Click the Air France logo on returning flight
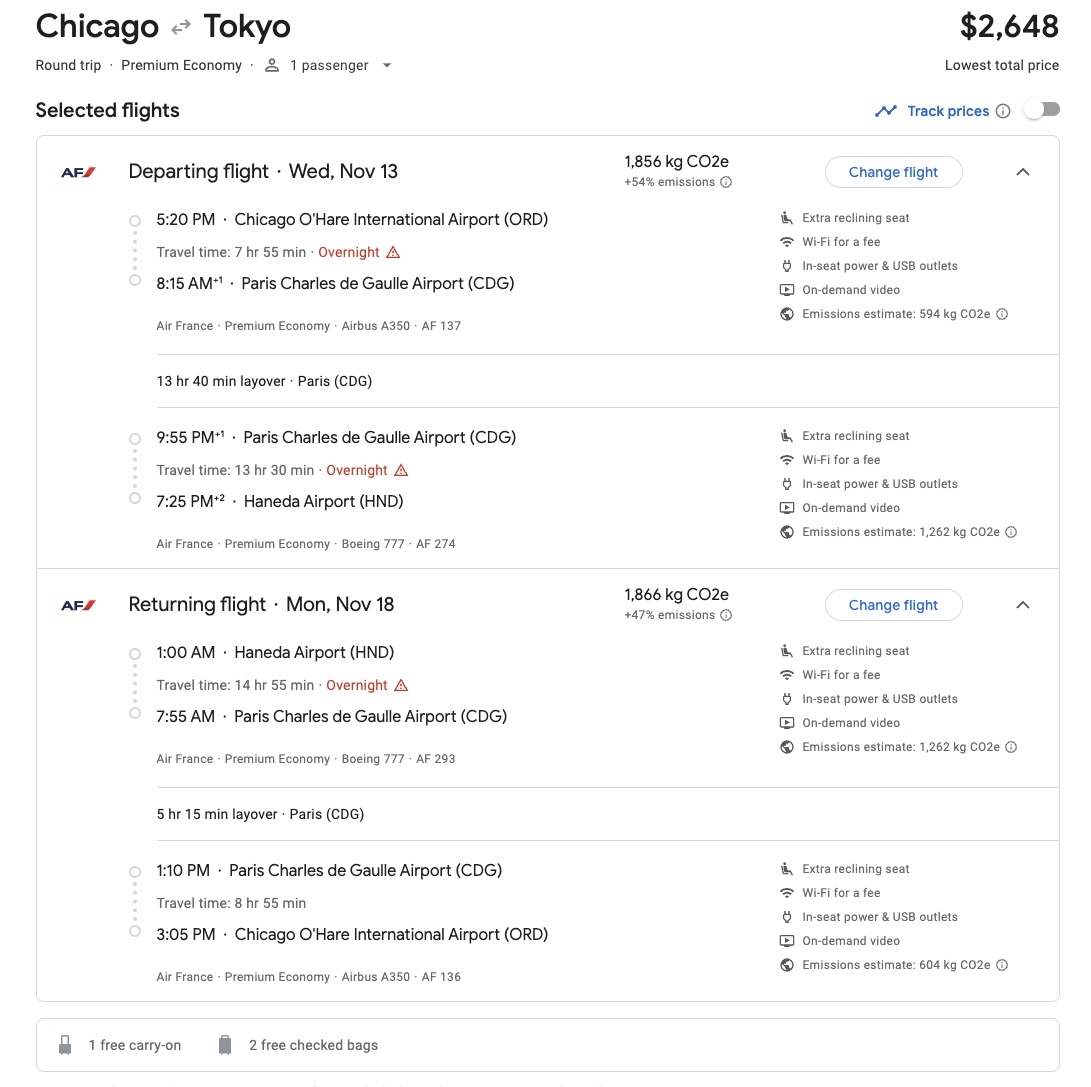The width and height of the screenshot is (1091, 1087). (x=79, y=605)
